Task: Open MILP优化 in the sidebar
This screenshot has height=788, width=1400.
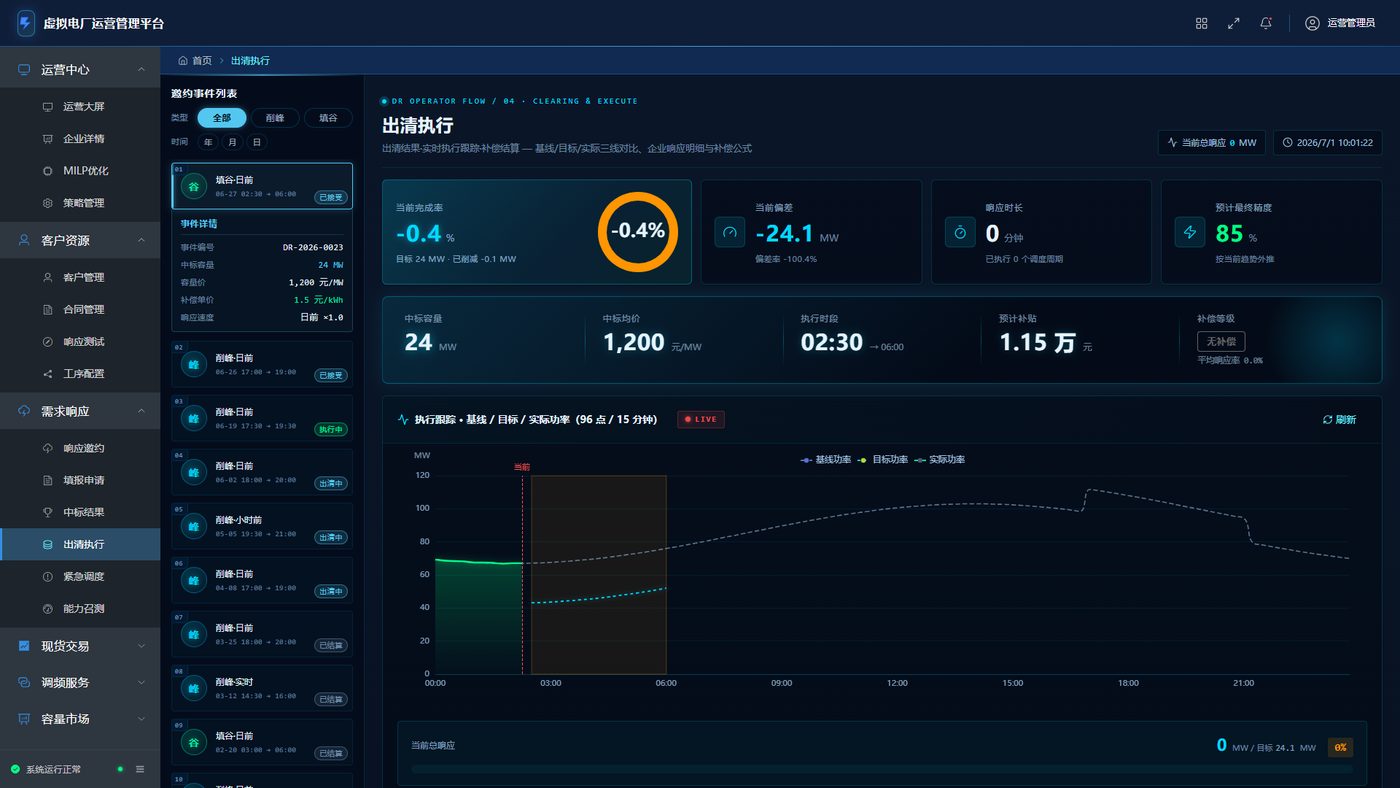Action: point(80,170)
